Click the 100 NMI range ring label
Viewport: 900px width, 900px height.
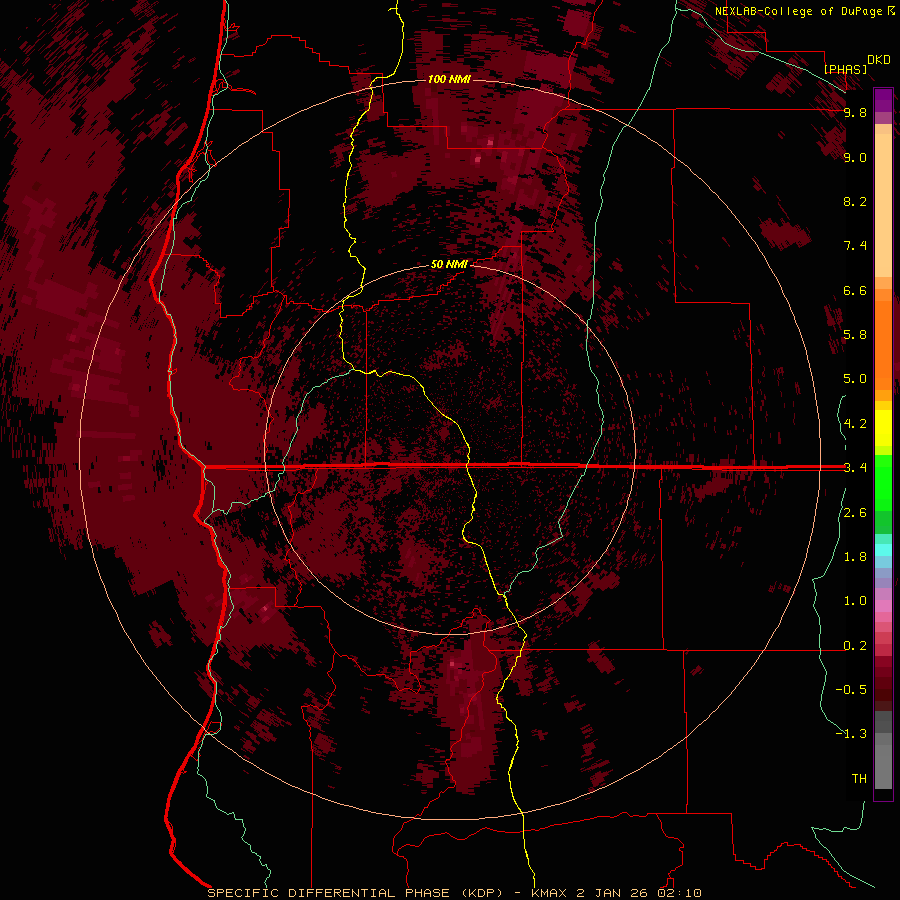[x=449, y=79]
